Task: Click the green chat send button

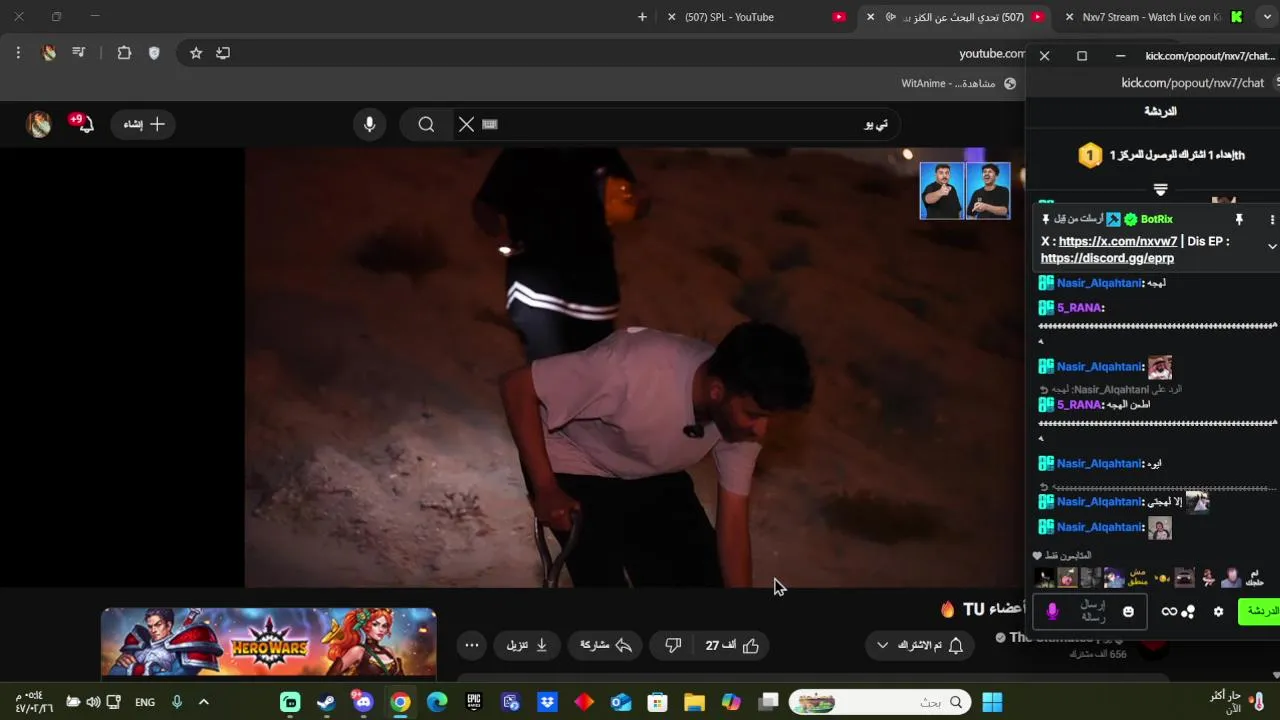Action: (x=1258, y=611)
